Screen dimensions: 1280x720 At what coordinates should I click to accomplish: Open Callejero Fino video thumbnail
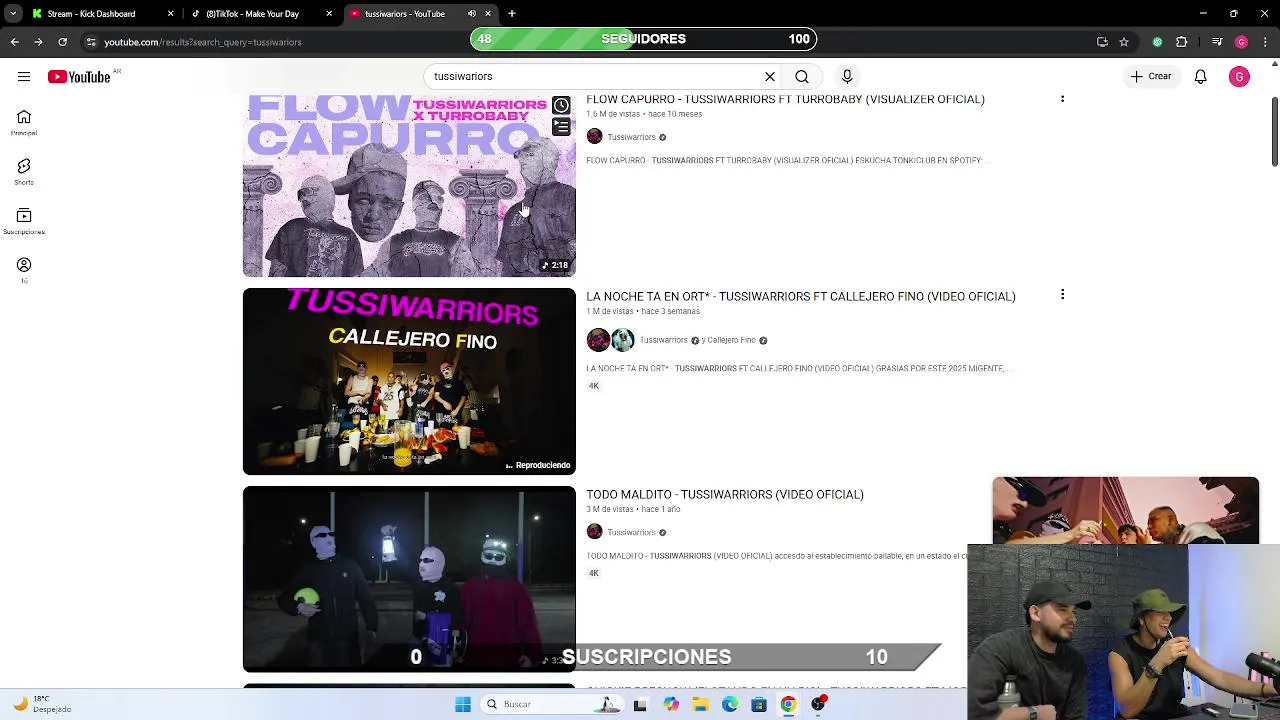(409, 381)
